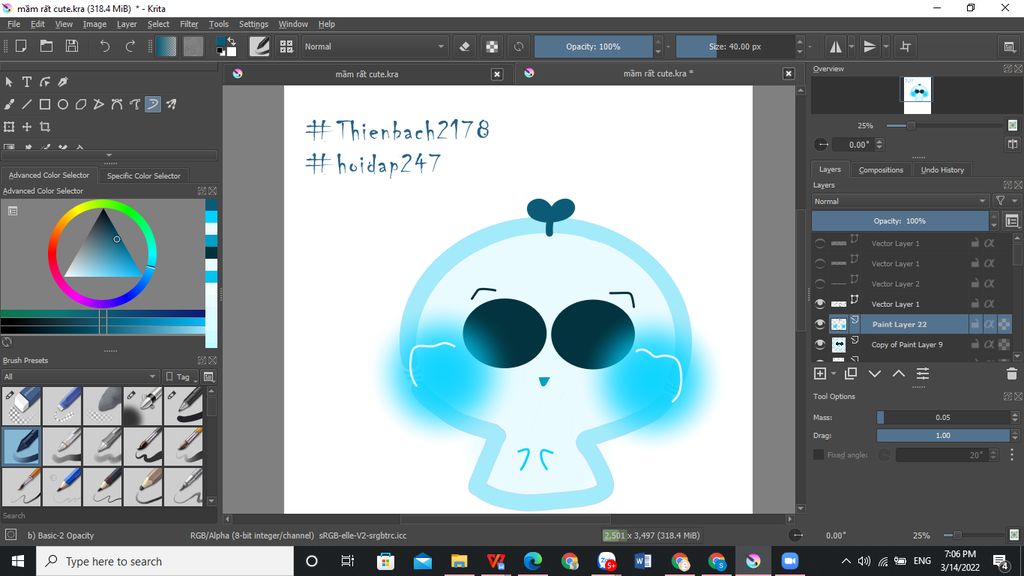This screenshot has width=1024, height=576.
Task: Select the Crop tool
Action: (45, 127)
